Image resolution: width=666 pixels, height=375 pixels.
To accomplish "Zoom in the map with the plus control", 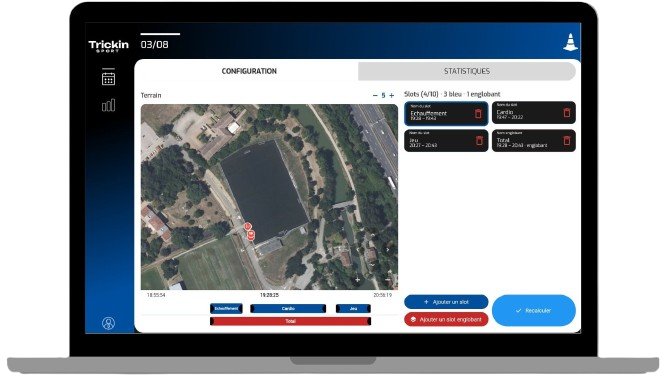I will click(x=358, y=279).
